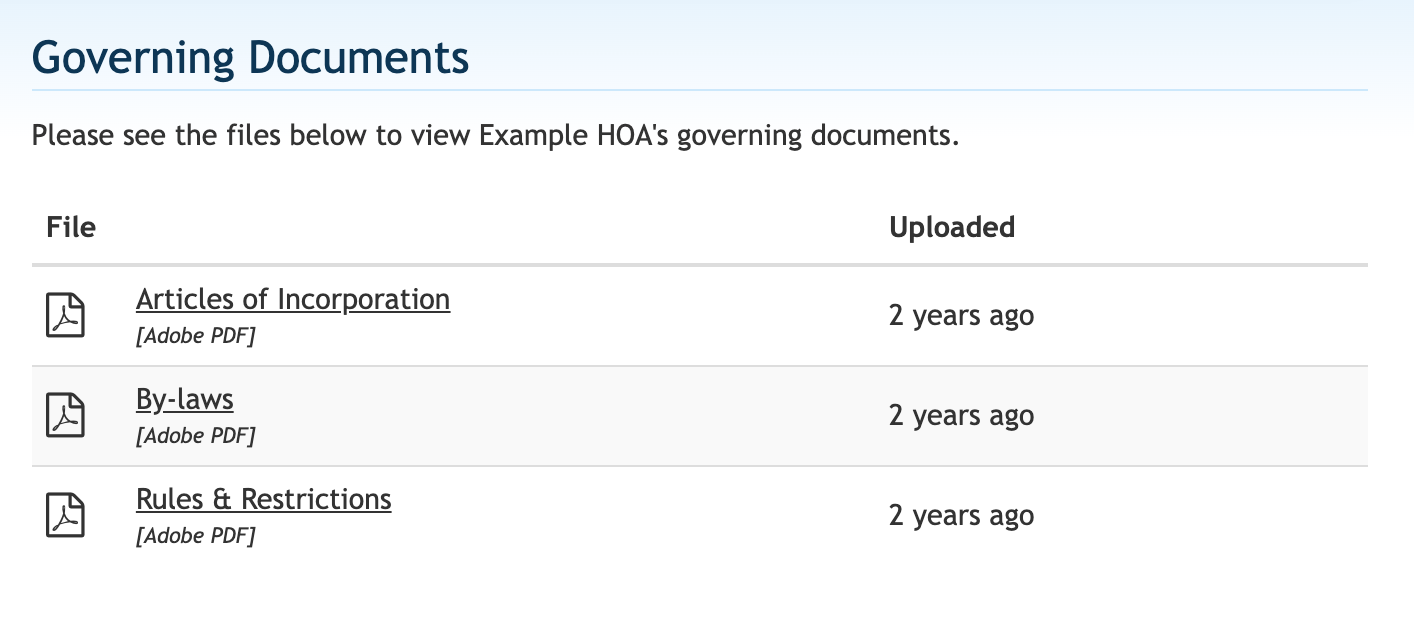The width and height of the screenshot is (1414, 634).
Task: Click the Uploaded column header
Action: (x=952, y=228)
